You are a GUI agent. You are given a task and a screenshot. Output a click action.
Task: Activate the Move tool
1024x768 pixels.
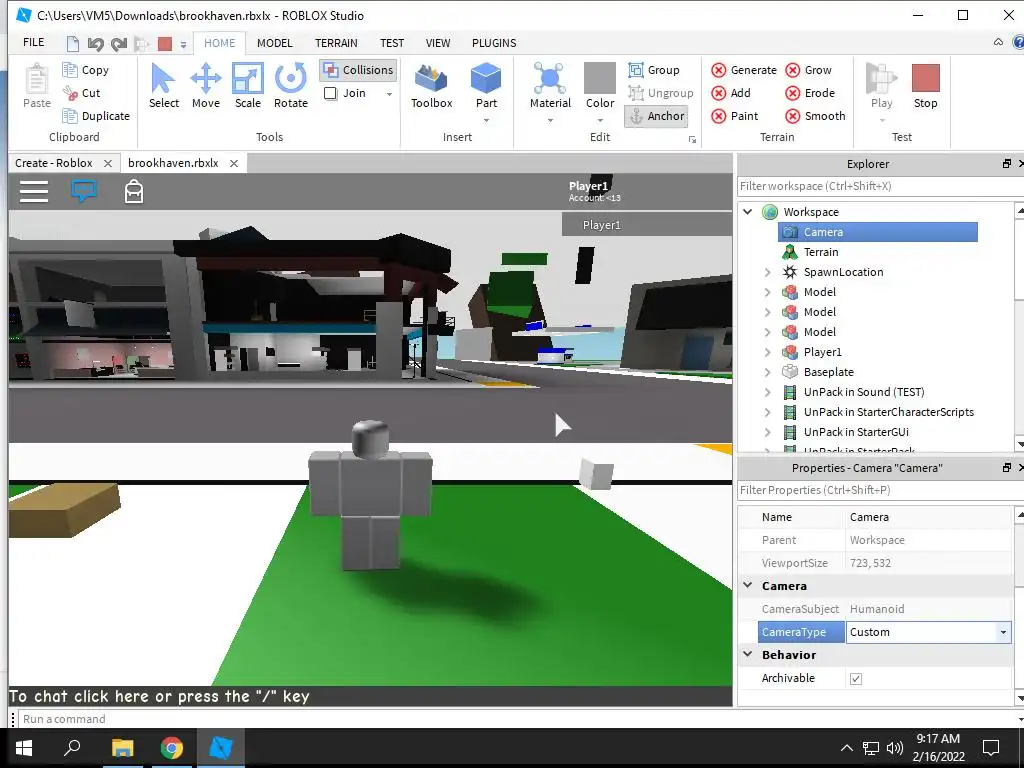pyautogui.click(x=206, y=86)
